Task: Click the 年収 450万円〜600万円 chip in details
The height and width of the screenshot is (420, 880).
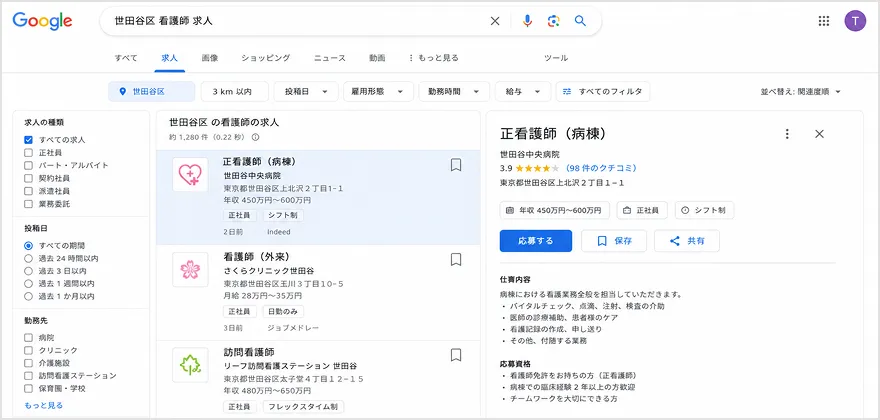Action: tap(554, 211)
